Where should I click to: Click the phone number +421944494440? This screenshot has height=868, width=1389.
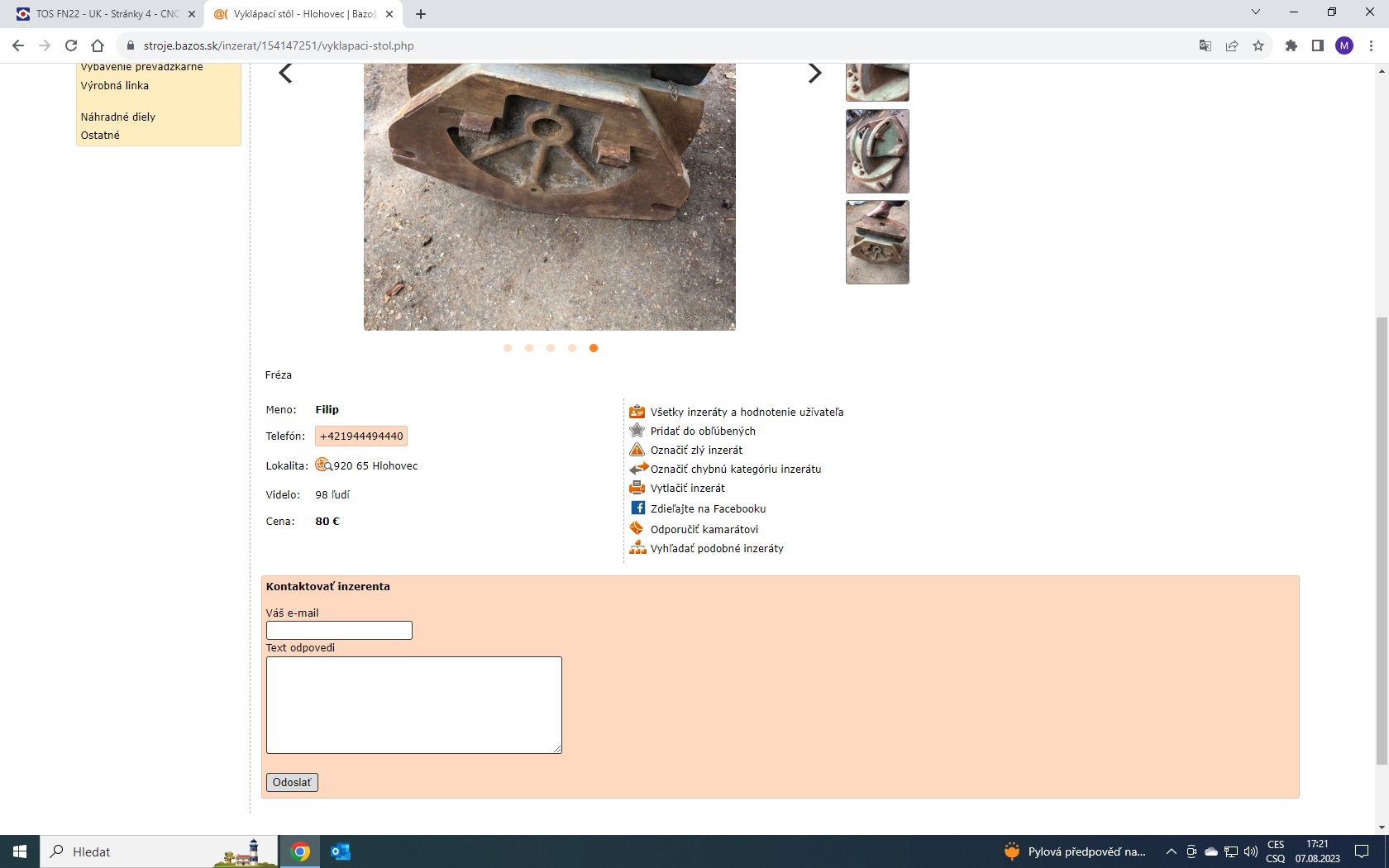361,436
